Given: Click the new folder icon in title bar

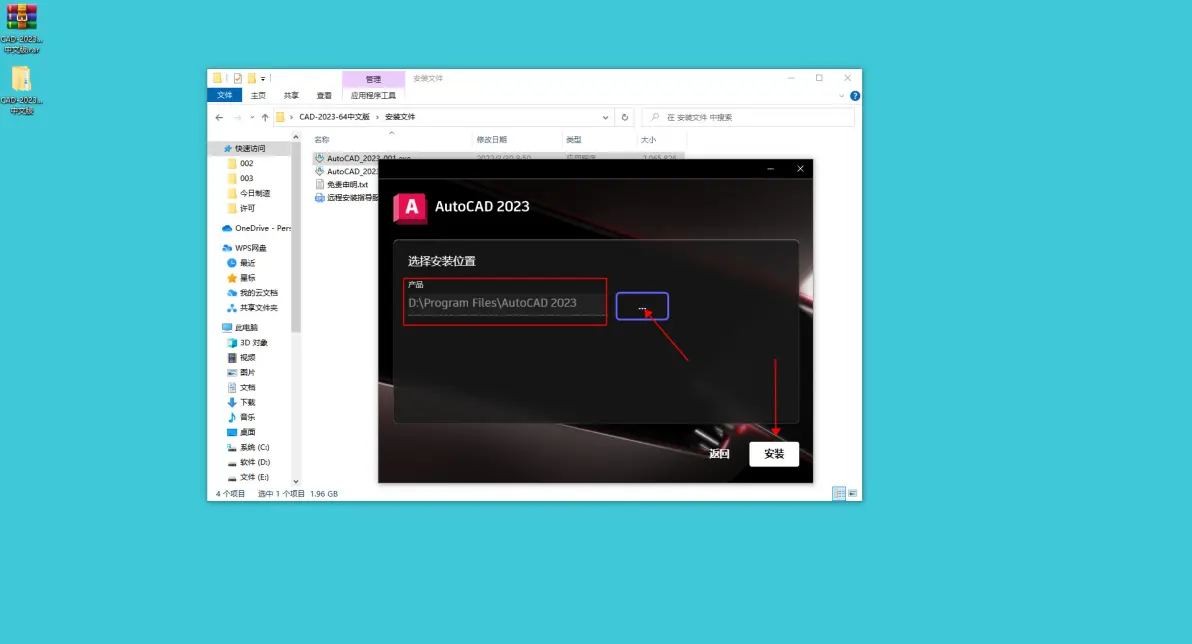Looking at the screenshot, I should pos(252,78).
